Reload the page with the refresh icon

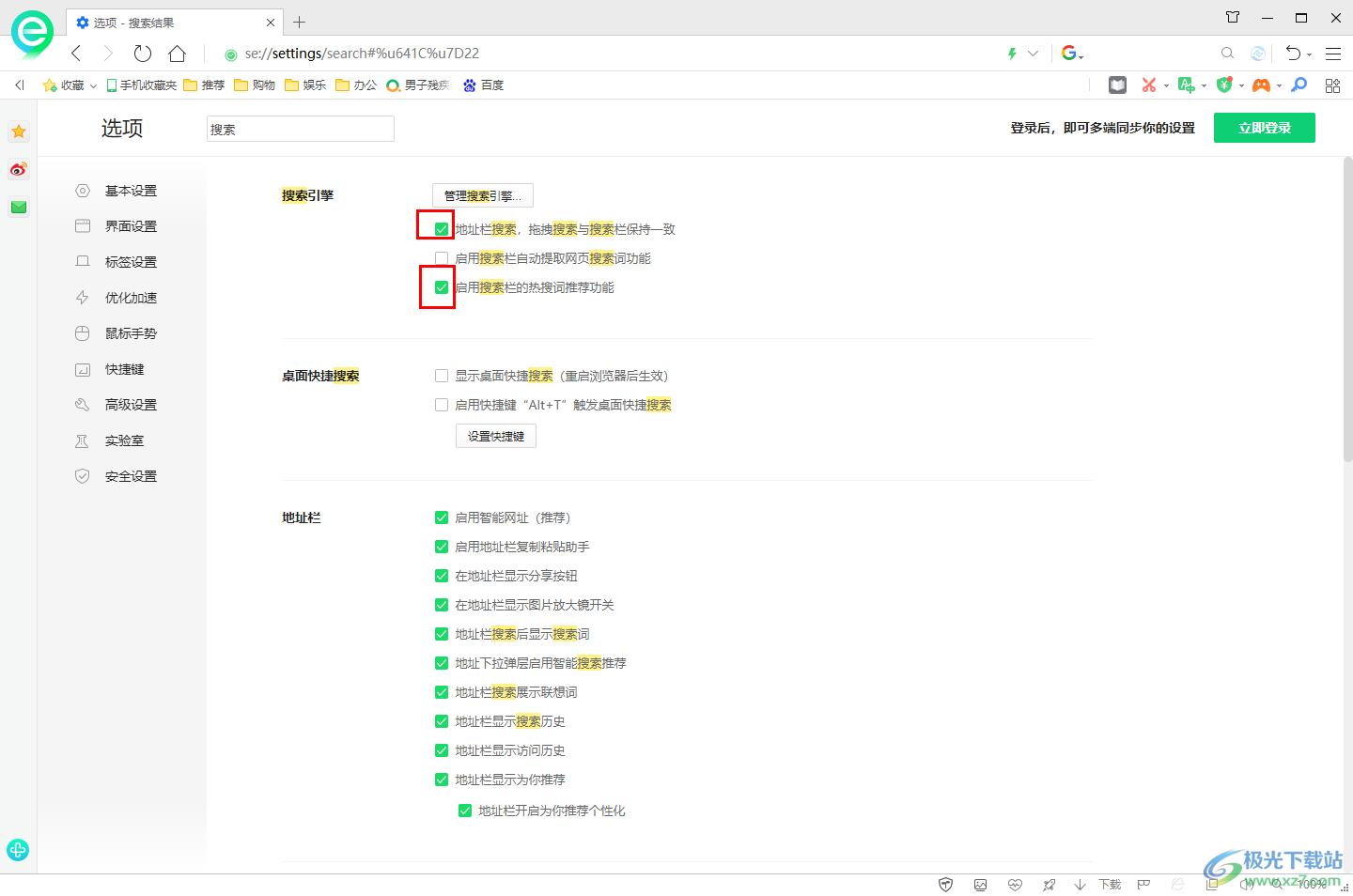[x=143, y=54]
